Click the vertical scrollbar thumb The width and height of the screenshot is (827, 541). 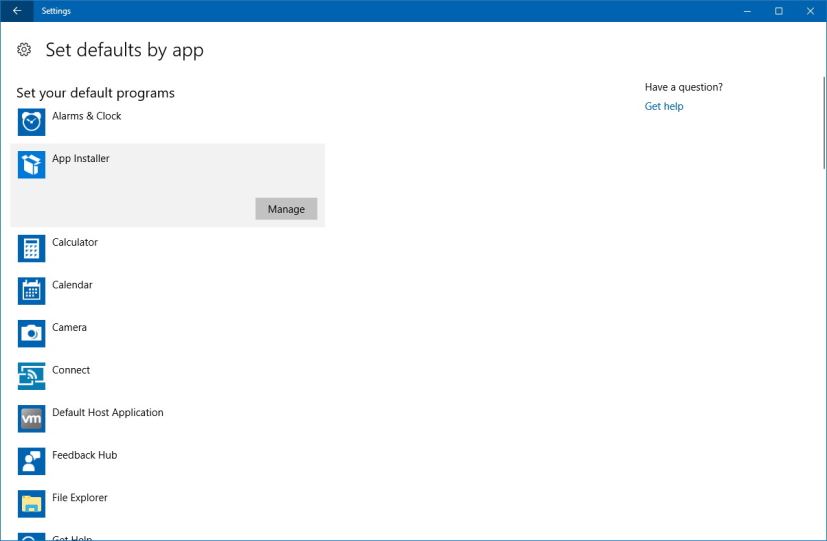(x=824, y=123)
